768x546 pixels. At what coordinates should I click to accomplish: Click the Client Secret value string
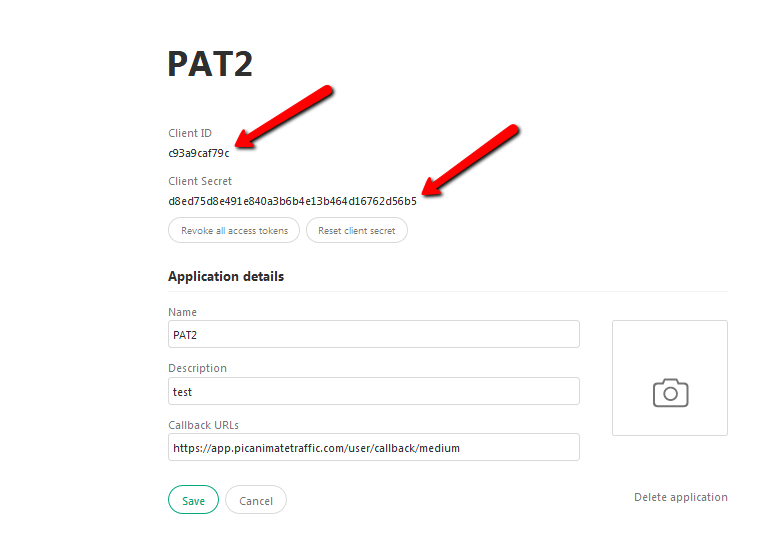292,201
